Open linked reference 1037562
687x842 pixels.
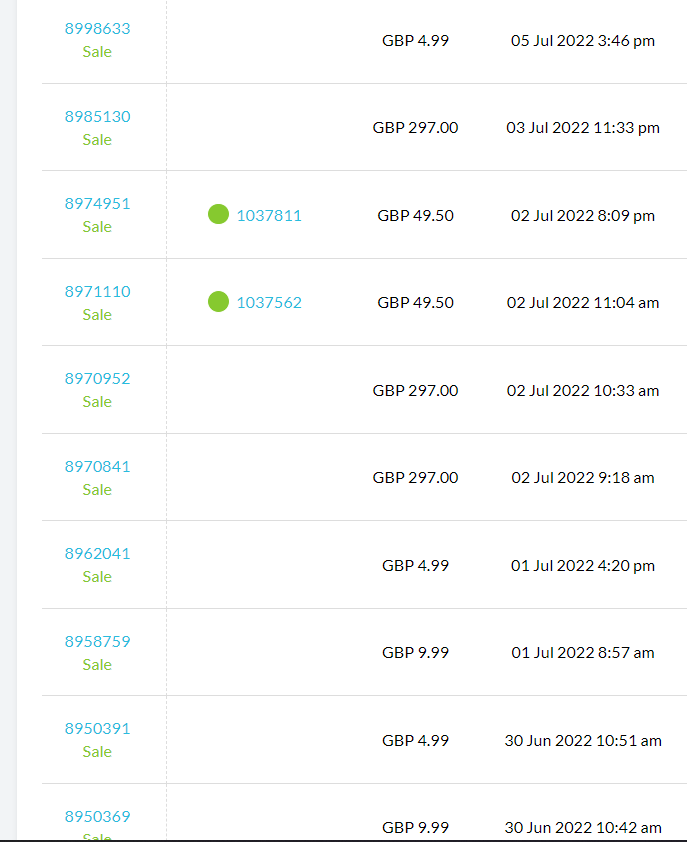[x=269, y=302]
